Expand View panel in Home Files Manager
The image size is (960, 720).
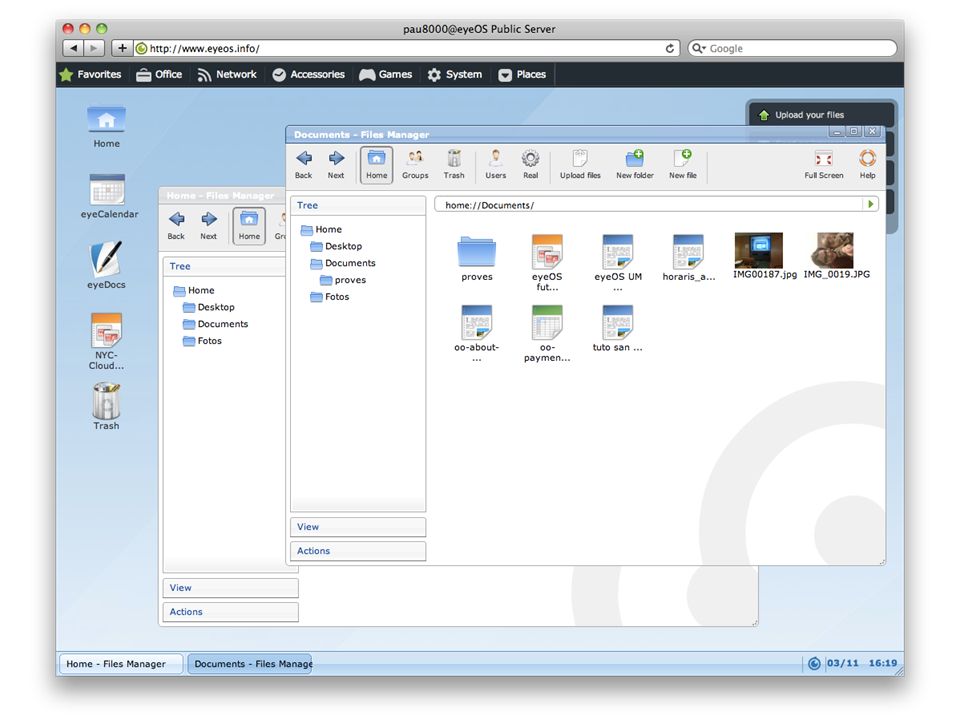click(231, 588)
